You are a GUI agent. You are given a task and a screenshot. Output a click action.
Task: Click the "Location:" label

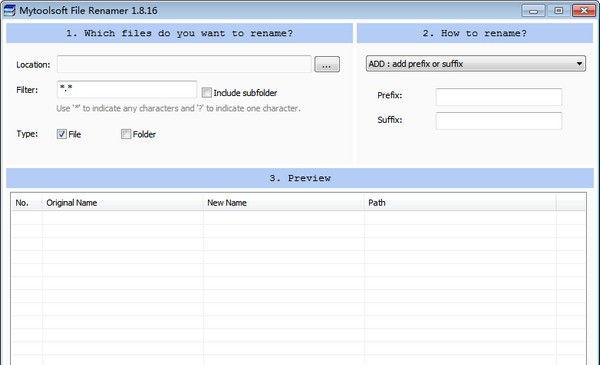click(x=33, y=65)
